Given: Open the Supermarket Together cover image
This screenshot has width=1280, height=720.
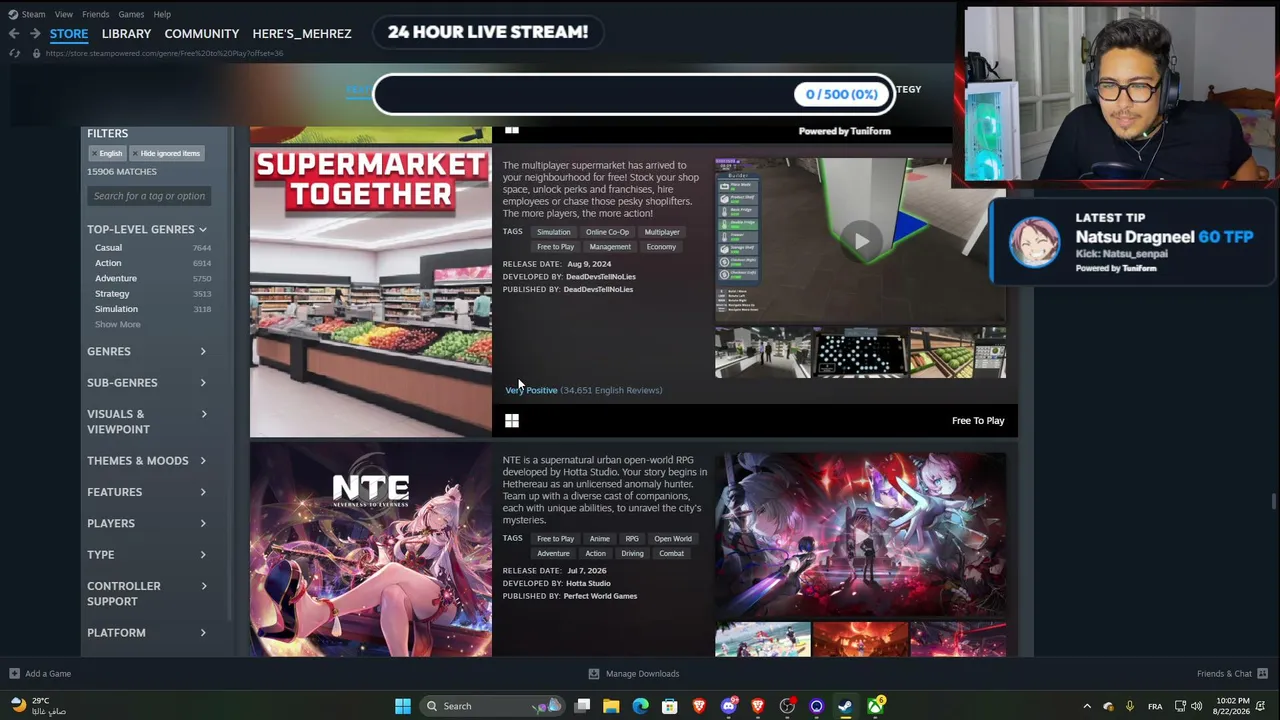Looking at the screenshot, I should 371,293.
